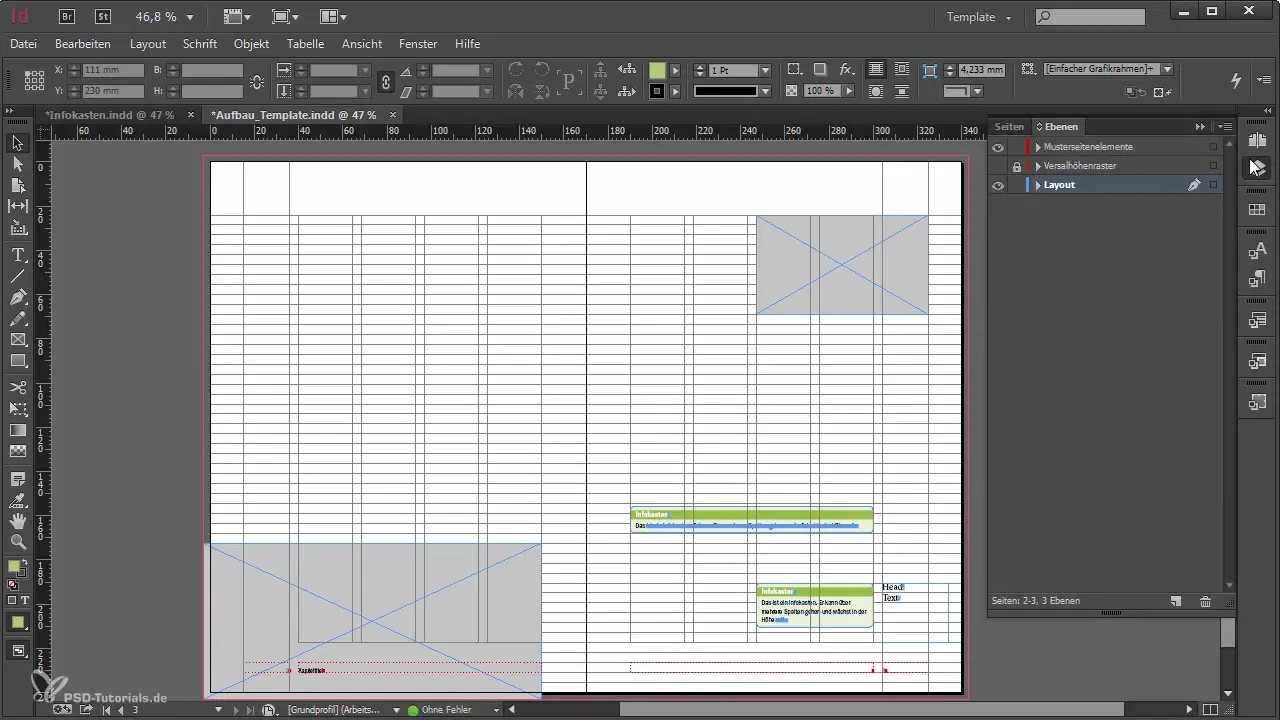Expand the Layout layer contents
Viewport: 1280px width, 720px height.
point(1038,186)
